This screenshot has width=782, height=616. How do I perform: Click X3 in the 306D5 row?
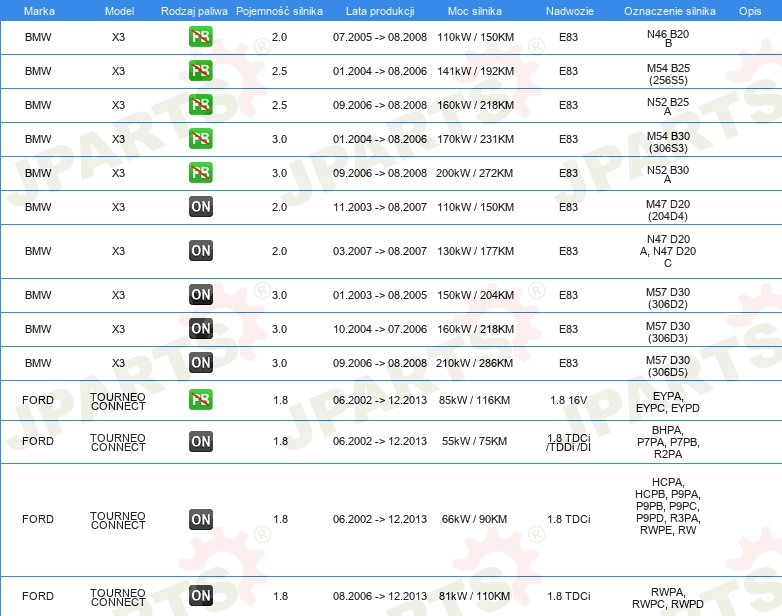(x=118, y=363)
